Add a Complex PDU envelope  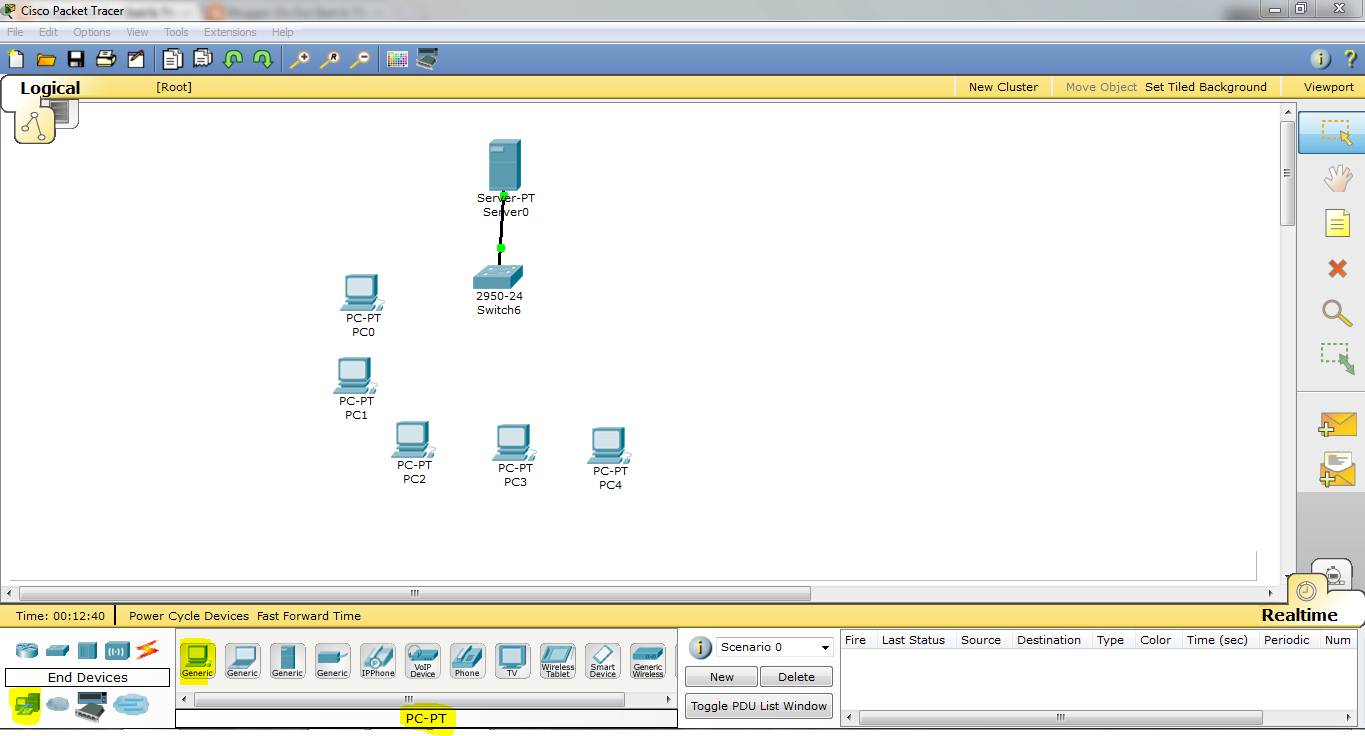click(1337, 469)
